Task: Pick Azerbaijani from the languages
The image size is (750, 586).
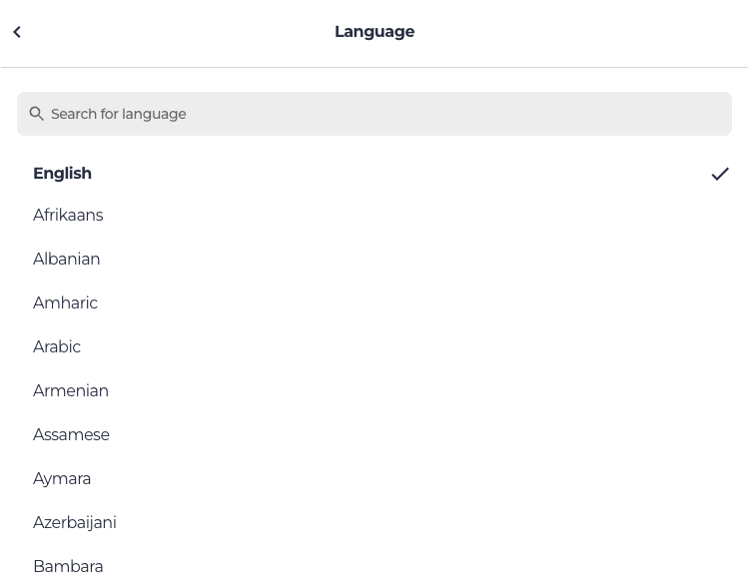Action: pyautogui.click(x=75, y=522)
